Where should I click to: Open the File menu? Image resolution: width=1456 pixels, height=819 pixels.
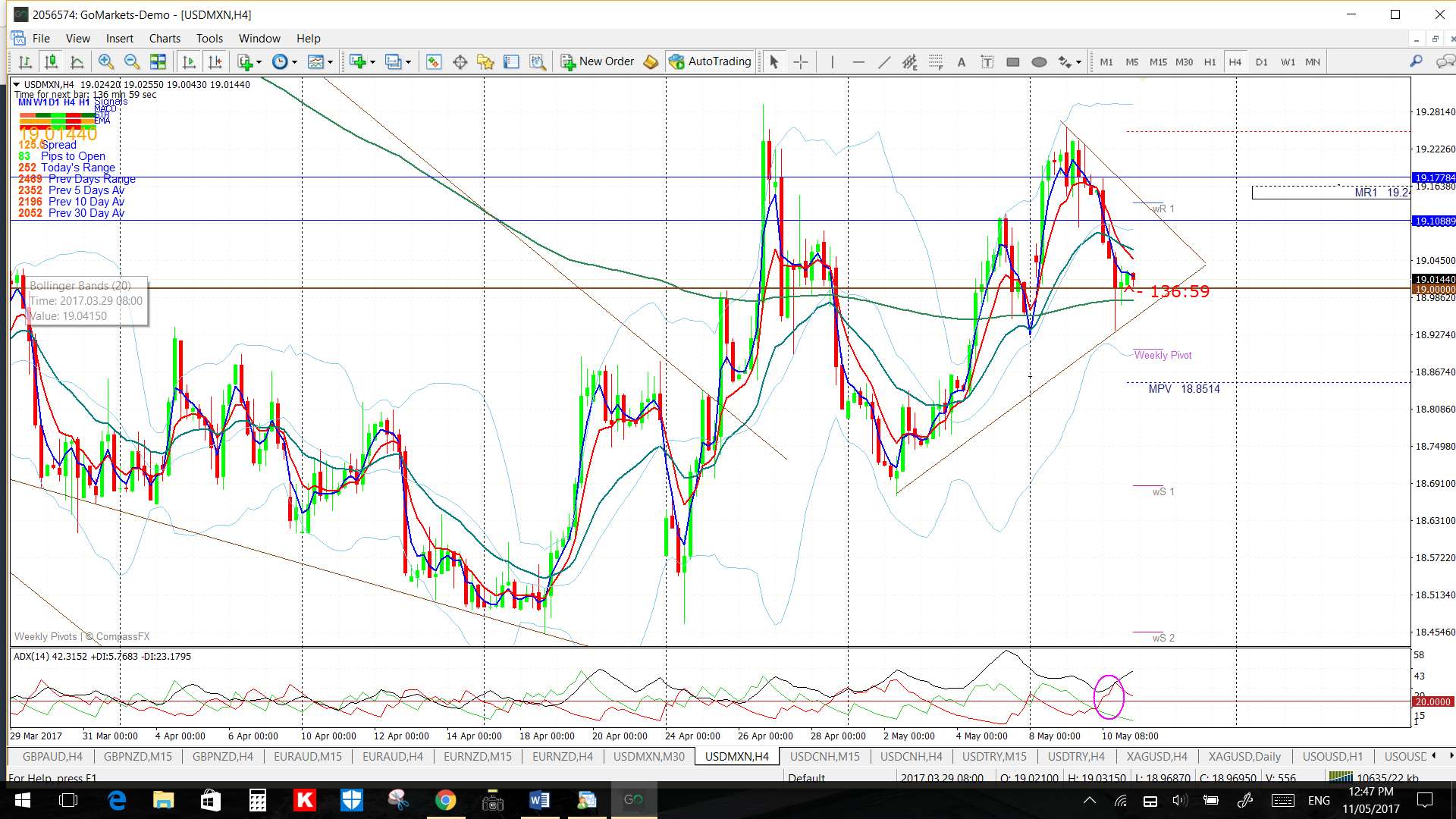point(41,39)
